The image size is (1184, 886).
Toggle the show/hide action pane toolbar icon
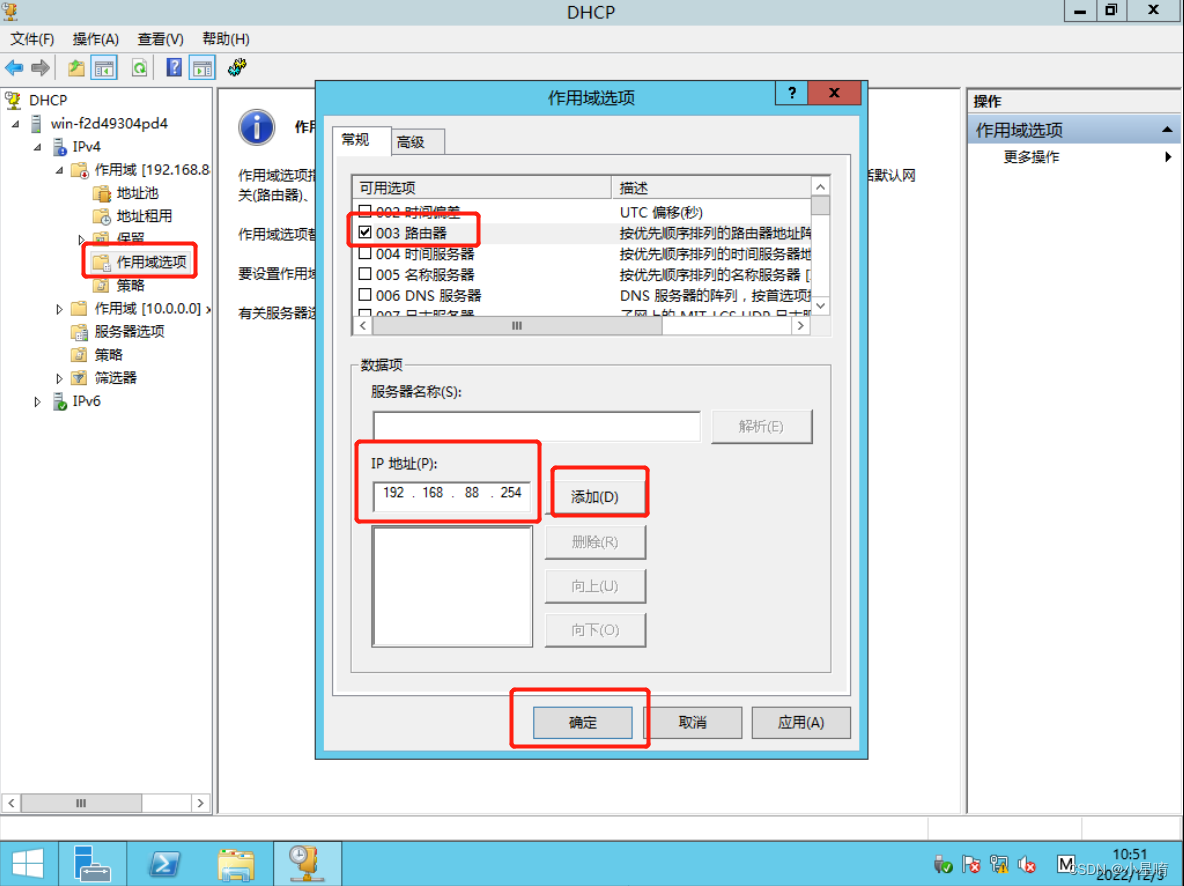[202, 68]
